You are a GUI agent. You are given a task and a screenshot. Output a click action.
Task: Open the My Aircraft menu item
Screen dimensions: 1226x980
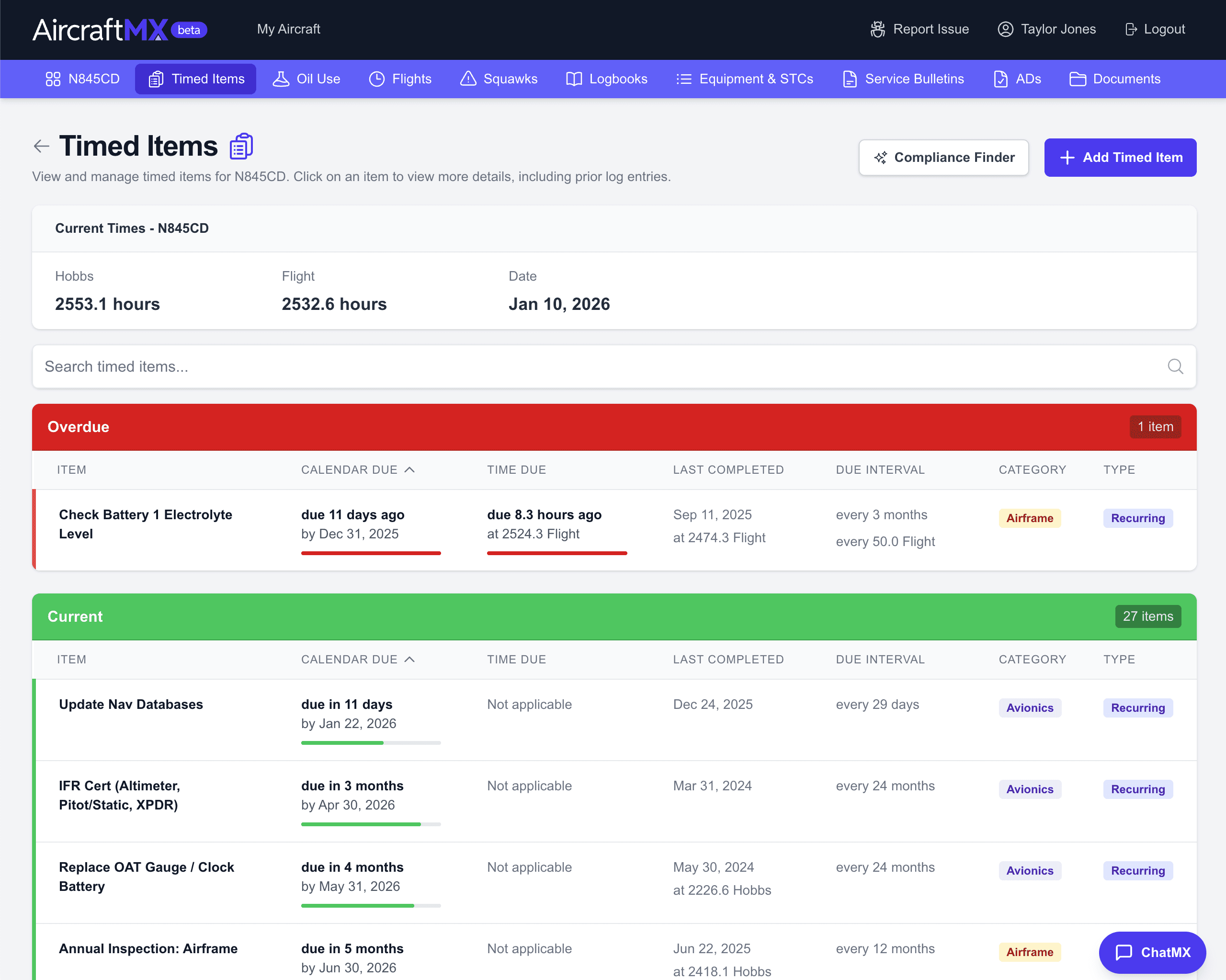point(288,29)
